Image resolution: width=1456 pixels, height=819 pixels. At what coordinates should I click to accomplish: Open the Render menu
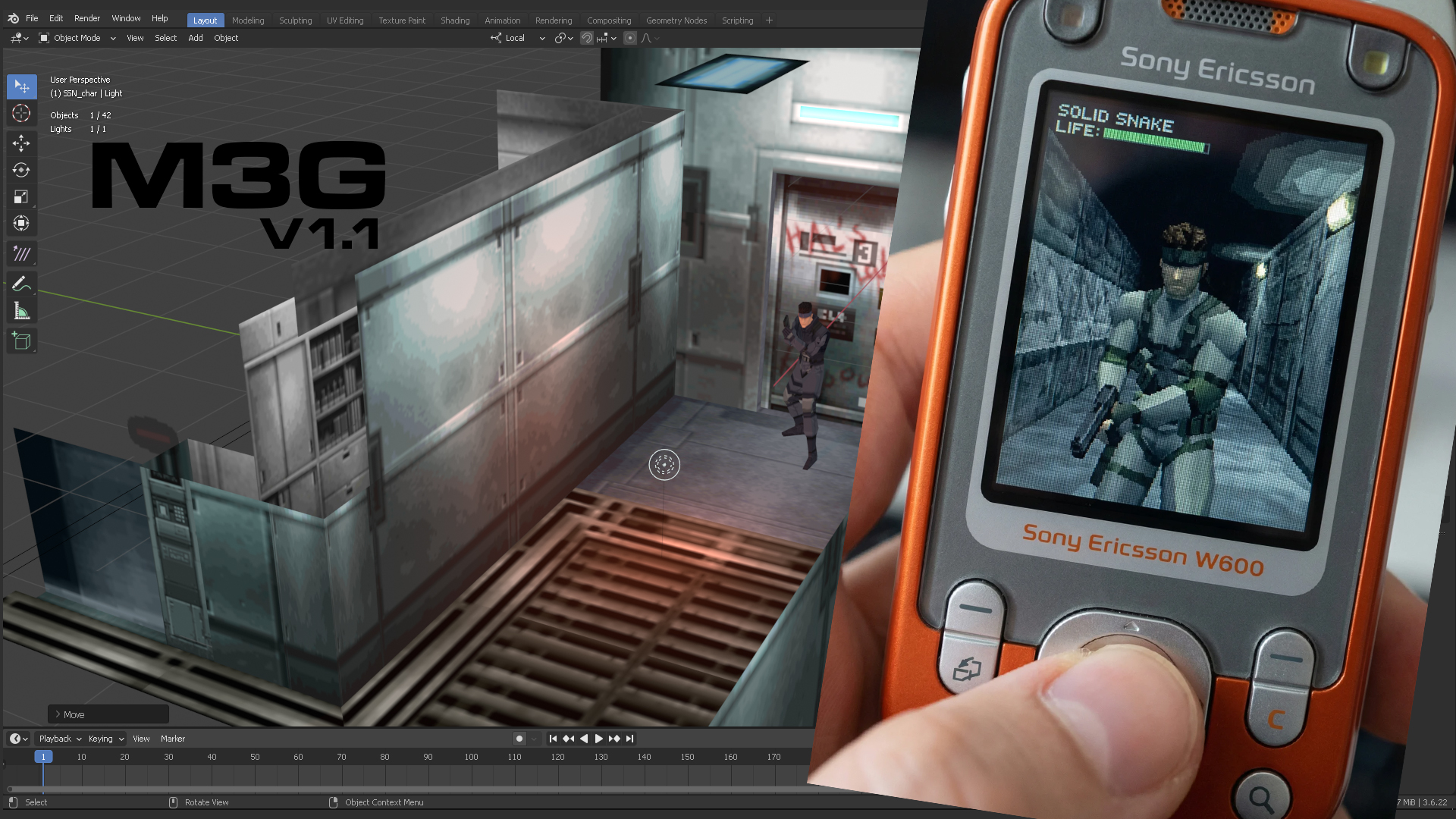[x=86, y=18]
